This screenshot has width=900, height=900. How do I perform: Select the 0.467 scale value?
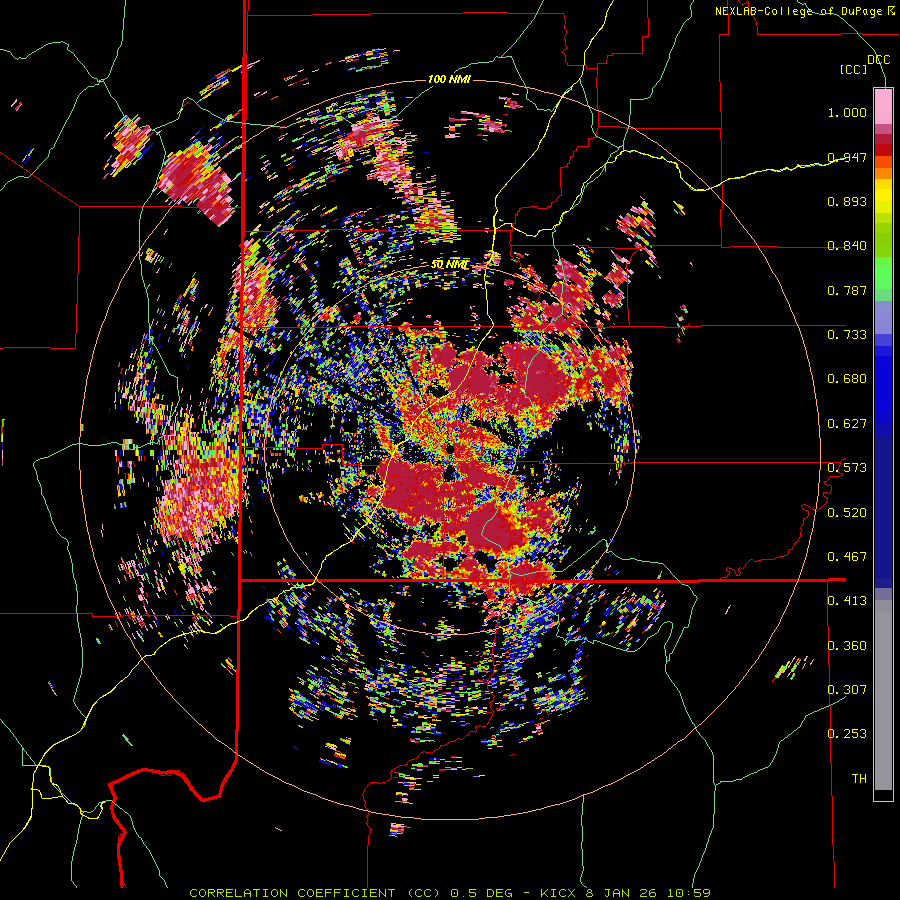tap(847, 557)
